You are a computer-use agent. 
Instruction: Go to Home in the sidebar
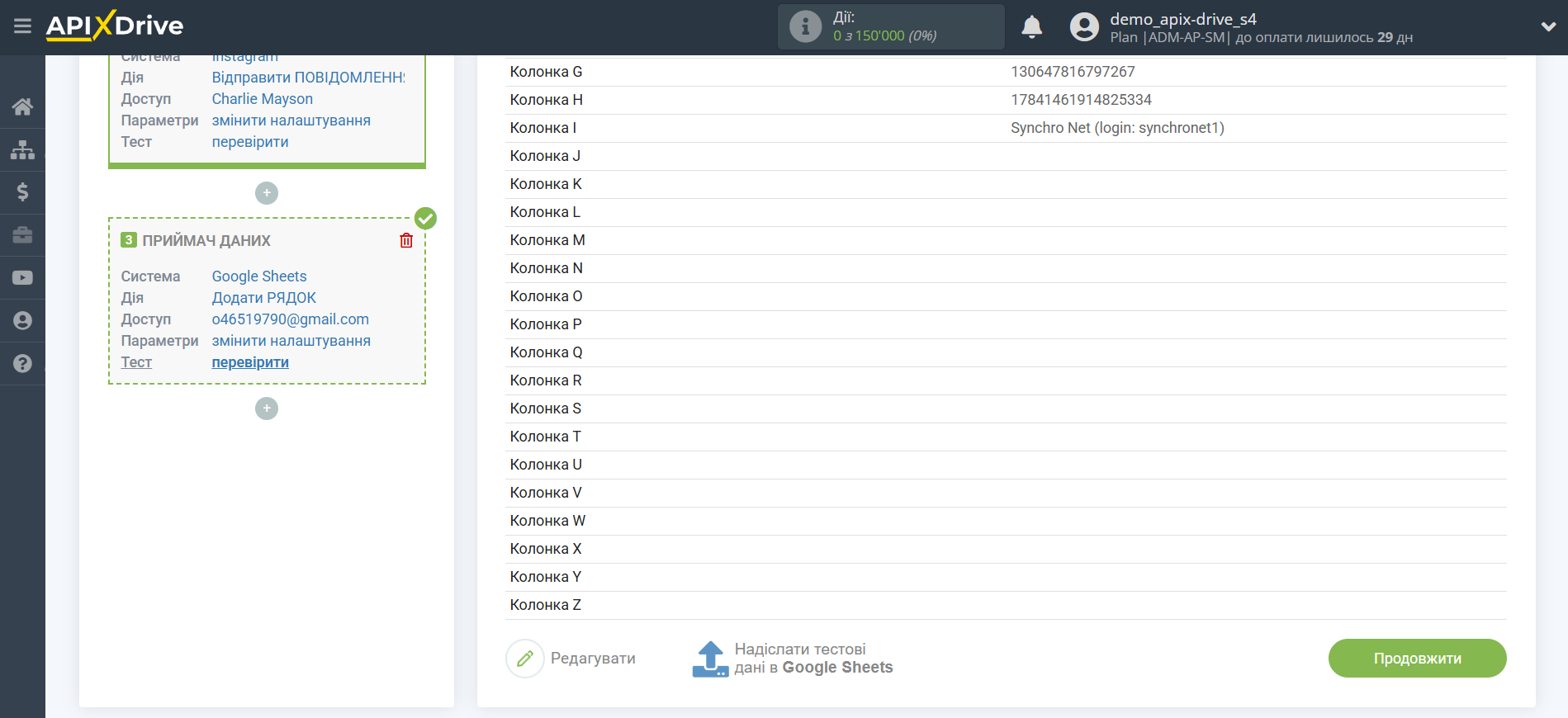pyautogui.click(x=22, y=106)
